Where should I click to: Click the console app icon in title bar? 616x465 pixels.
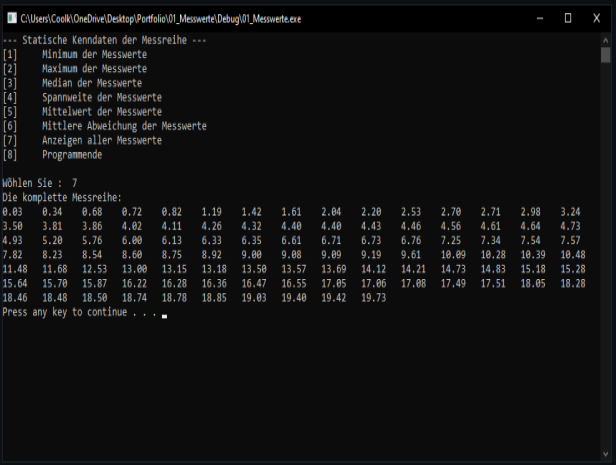(x=11, y=18)
